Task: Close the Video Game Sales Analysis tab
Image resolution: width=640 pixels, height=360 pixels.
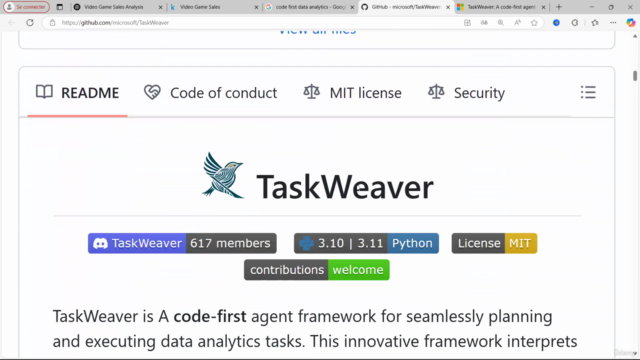Action: point(160,7)
